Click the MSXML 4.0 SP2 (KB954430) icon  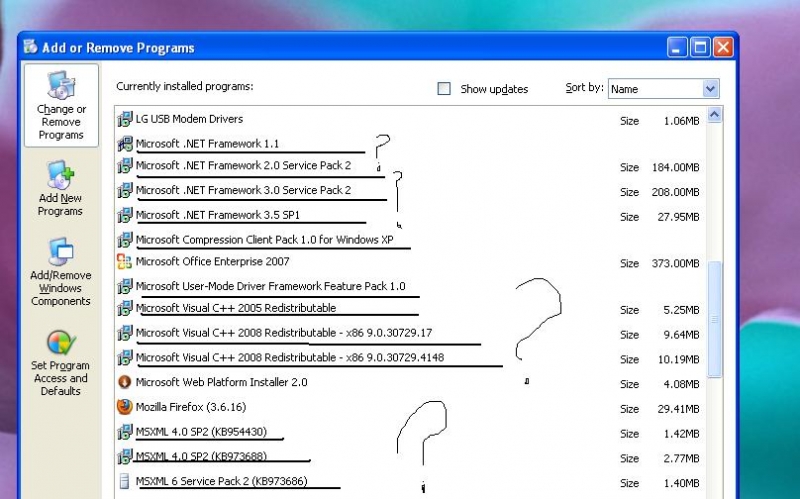click(x=124, y=432)
